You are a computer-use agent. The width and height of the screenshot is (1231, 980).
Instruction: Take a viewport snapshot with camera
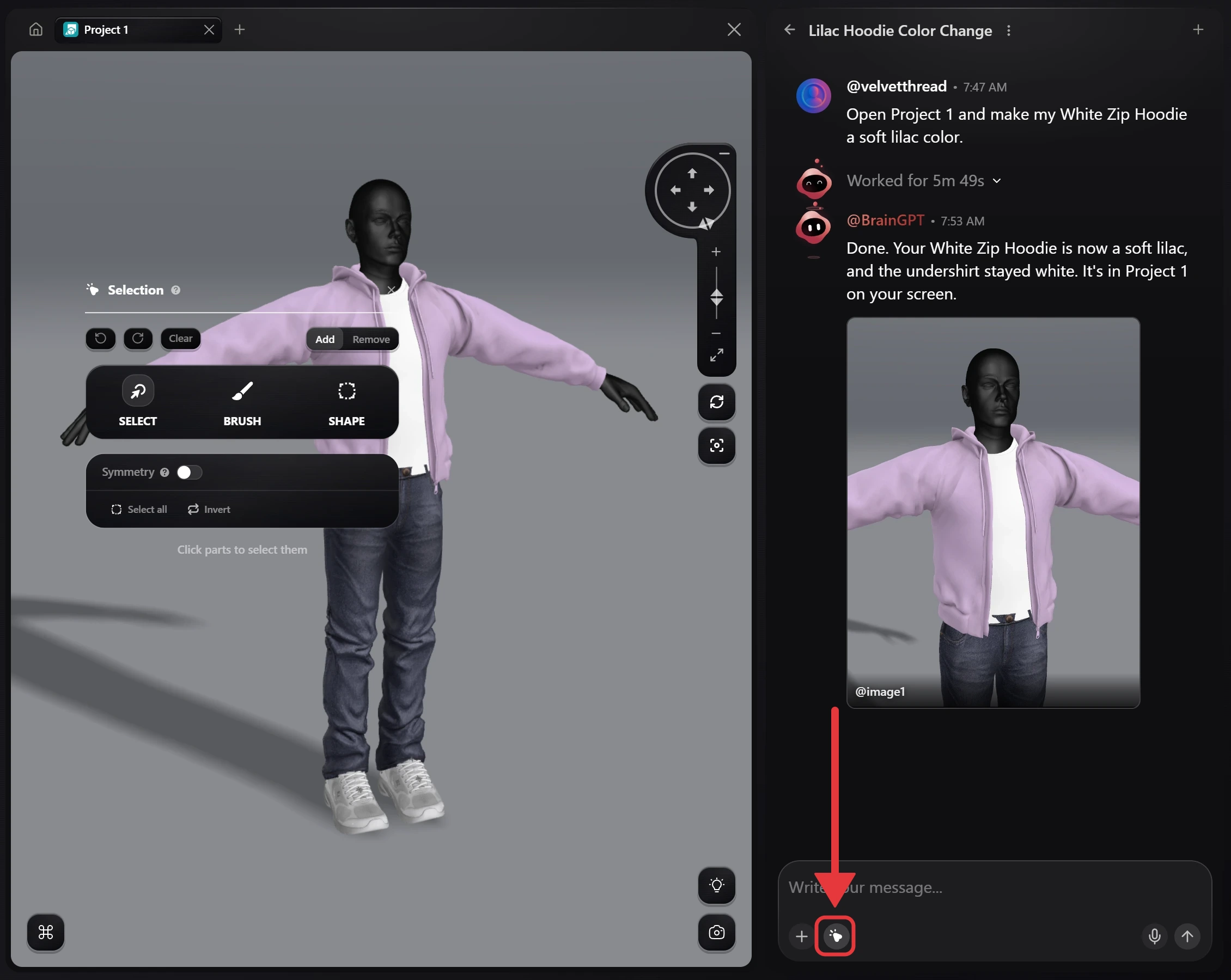coord(717,933)
